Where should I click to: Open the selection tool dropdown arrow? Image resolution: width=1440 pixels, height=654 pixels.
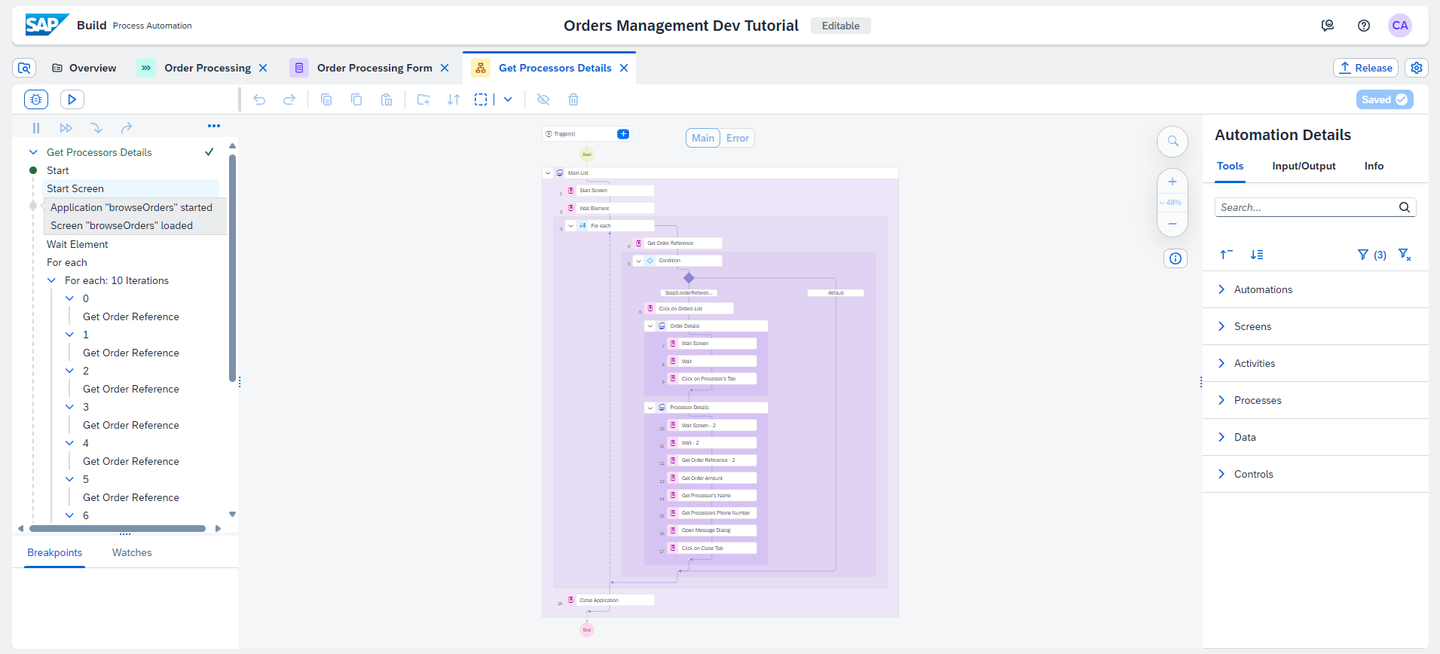(x=508, y=99)
